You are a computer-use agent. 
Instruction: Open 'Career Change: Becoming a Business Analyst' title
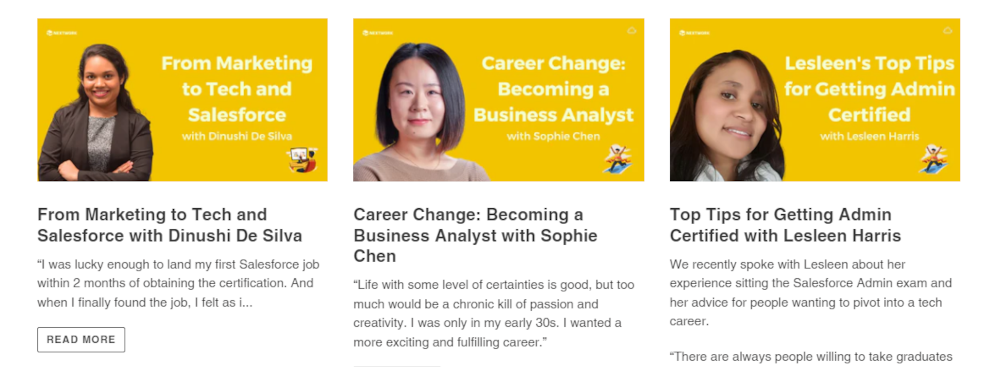tap(475, 235)
